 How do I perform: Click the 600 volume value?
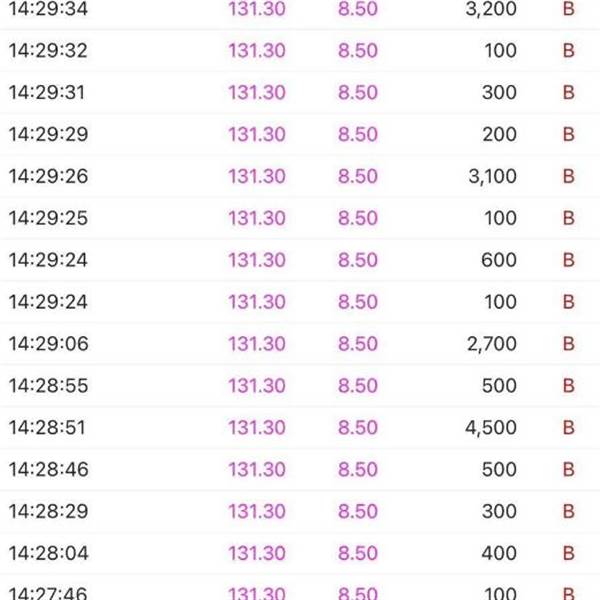(x=499, y=261)
